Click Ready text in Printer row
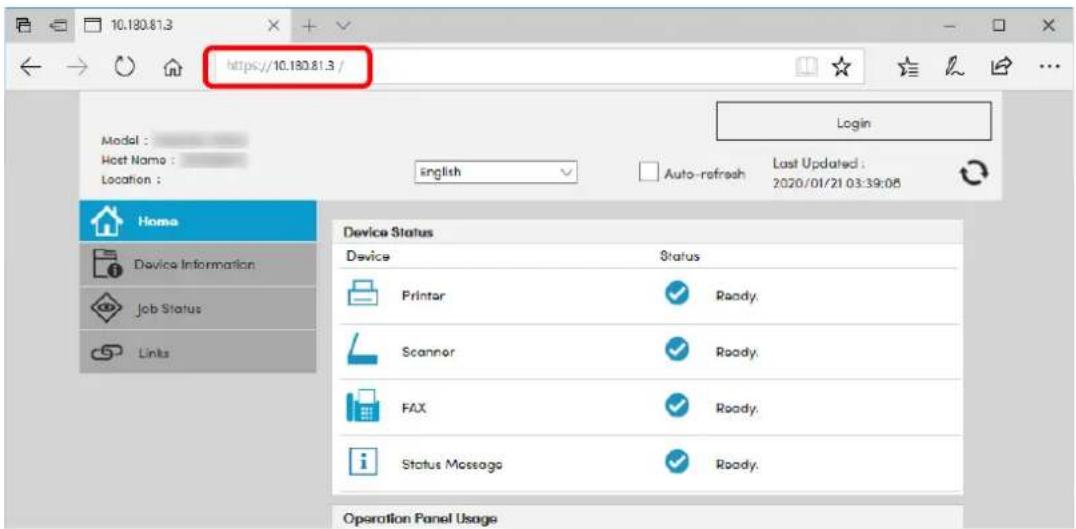 coord(737,296)
